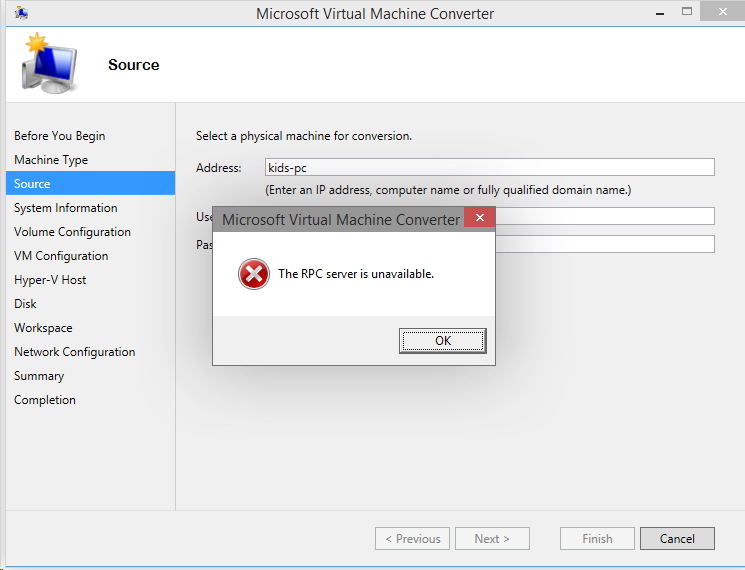This screenshot has width=745, height=570.
Task: Click the error dialog title text
Action: [x=341, y=219]
